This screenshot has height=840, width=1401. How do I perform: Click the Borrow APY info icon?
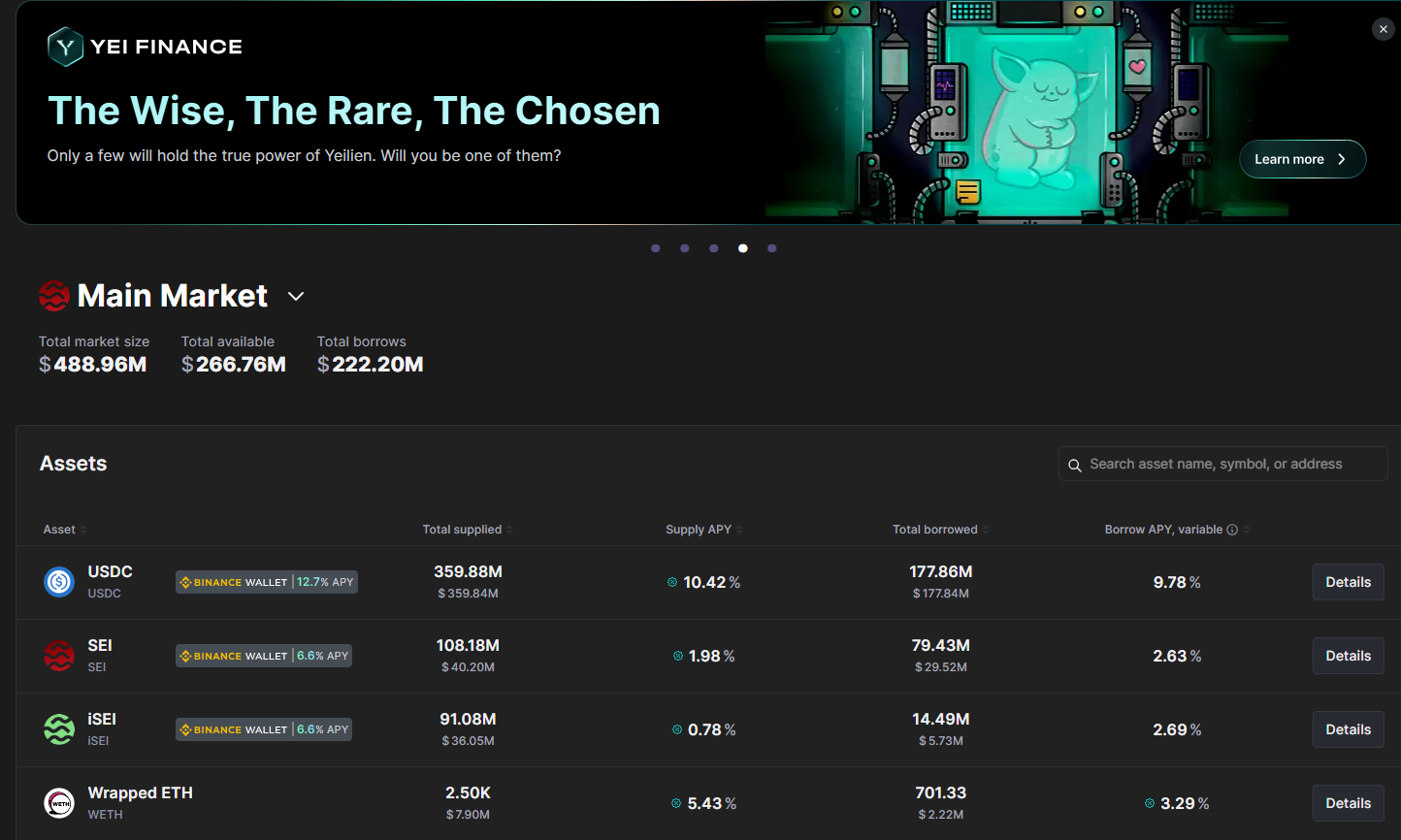tap(1232, 530)
